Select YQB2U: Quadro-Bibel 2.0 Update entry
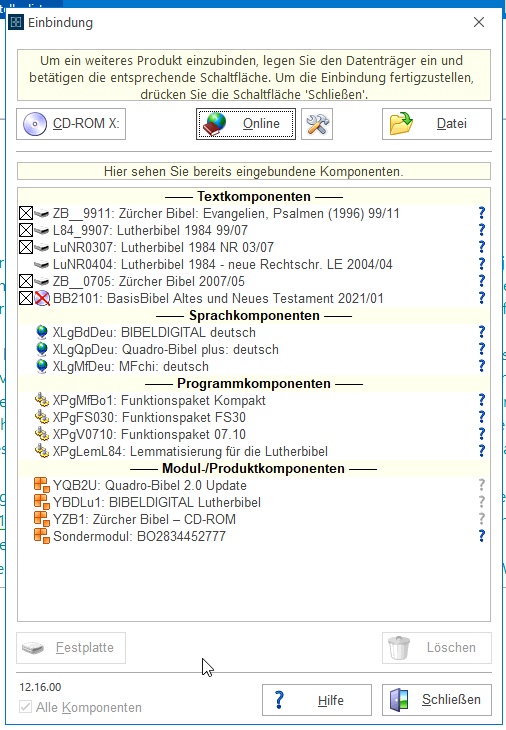 [x=150, y=486]
